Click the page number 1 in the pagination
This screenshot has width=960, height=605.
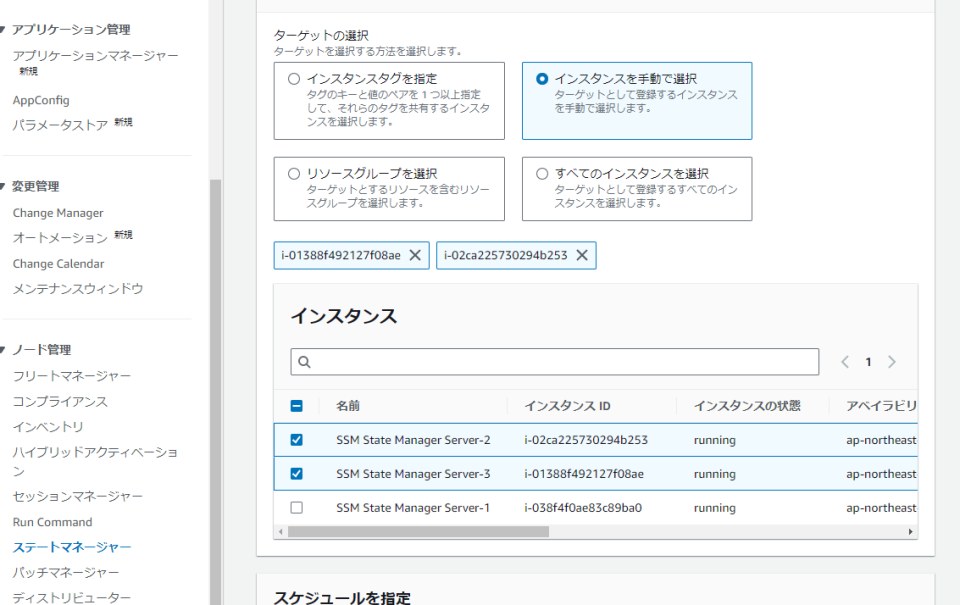(x=868, y=361)
